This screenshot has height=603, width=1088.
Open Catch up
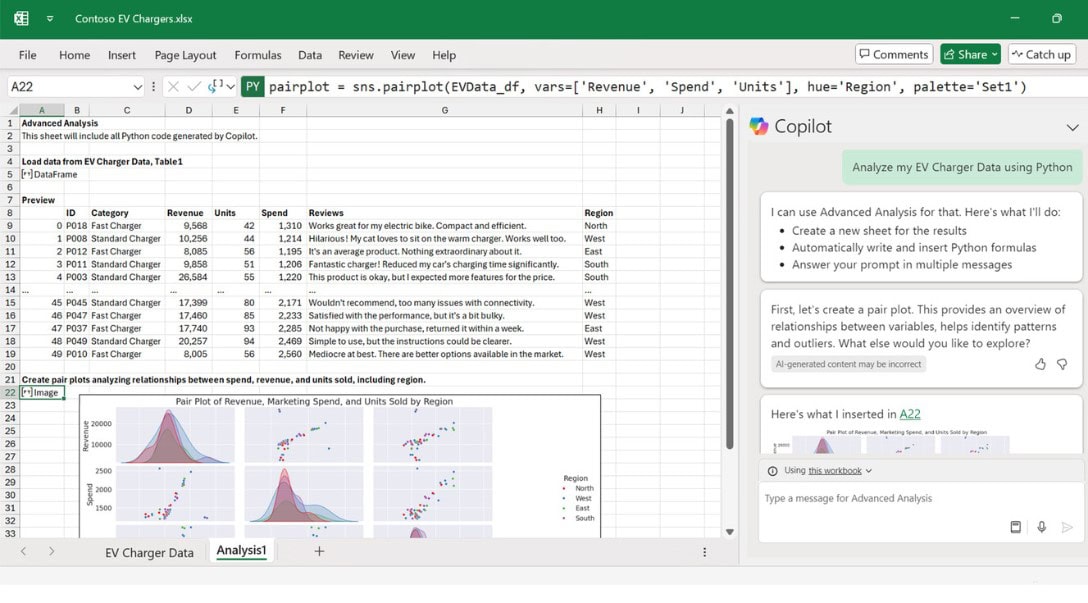(1041, 55)
